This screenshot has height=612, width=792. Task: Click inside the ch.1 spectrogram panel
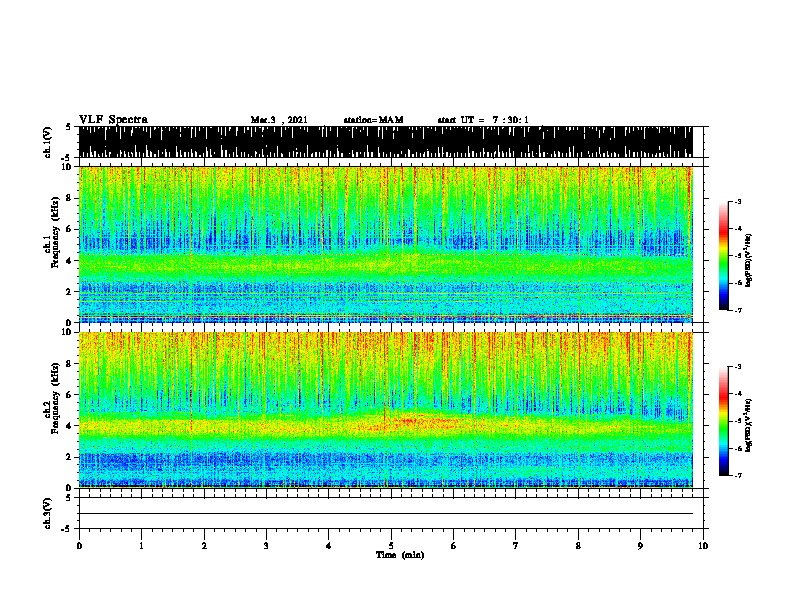coord(385,244)
